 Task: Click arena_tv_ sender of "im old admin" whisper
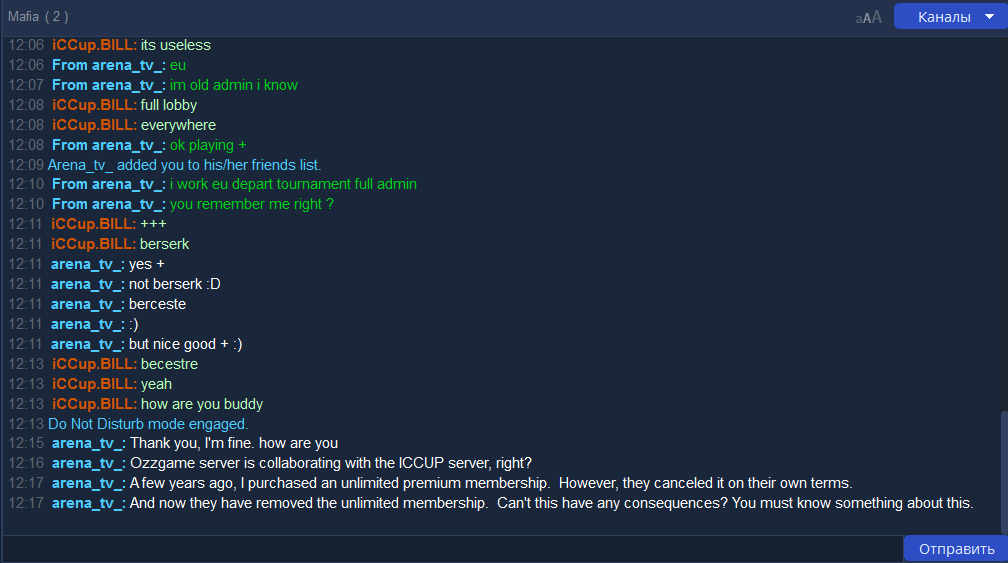pyautogui.click(x=108, y=85)
